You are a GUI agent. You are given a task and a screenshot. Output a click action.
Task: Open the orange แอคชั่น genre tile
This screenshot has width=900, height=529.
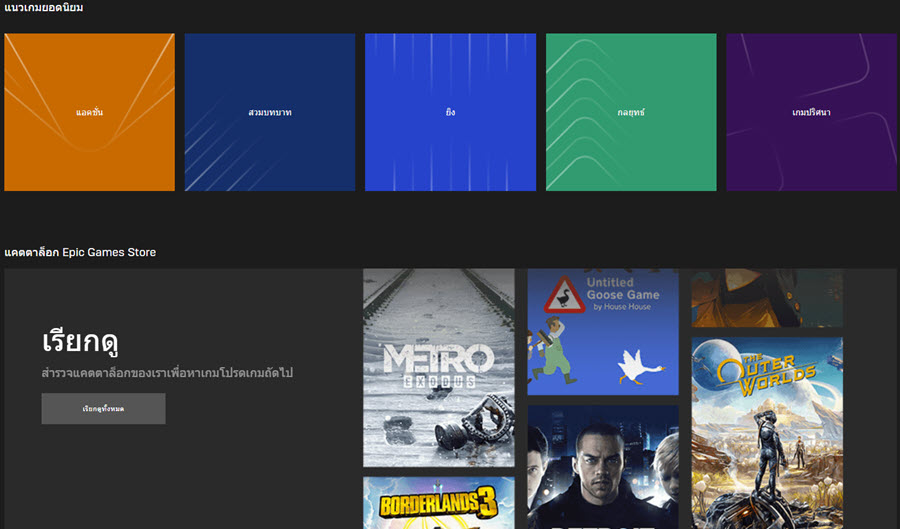[90, 112]
